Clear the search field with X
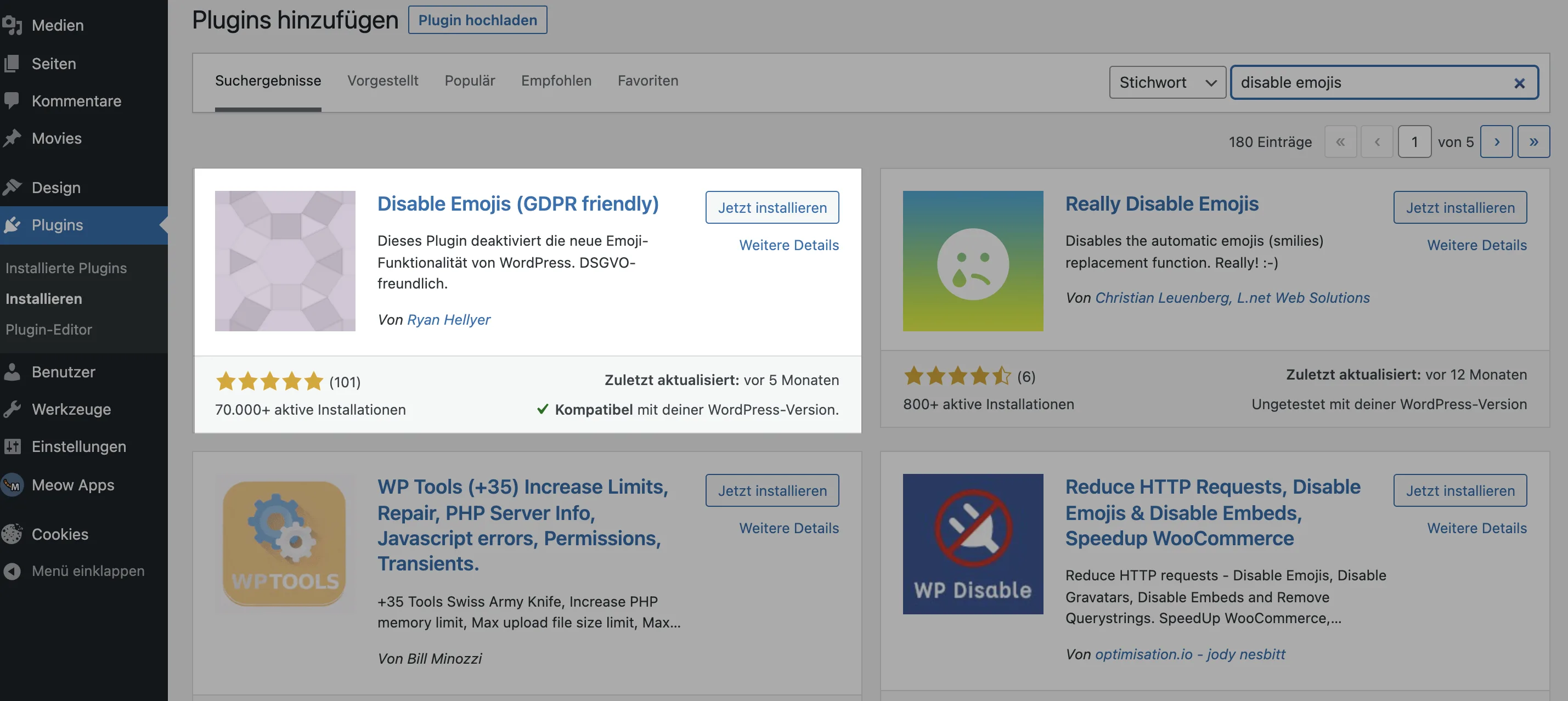Viewport: 1568px width, 701px height. point(1519,83)
